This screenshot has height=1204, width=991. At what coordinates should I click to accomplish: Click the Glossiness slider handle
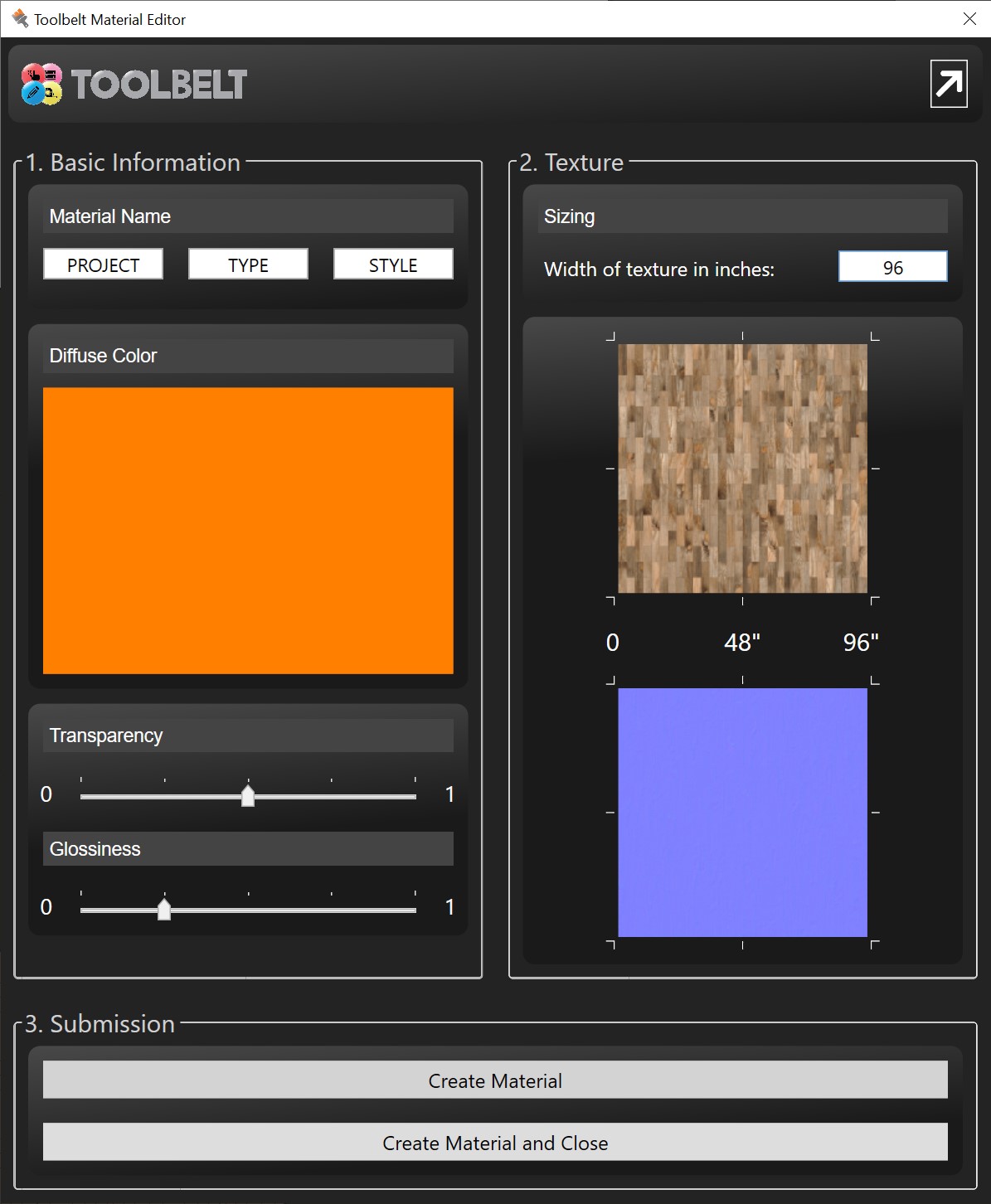[164, 908]
